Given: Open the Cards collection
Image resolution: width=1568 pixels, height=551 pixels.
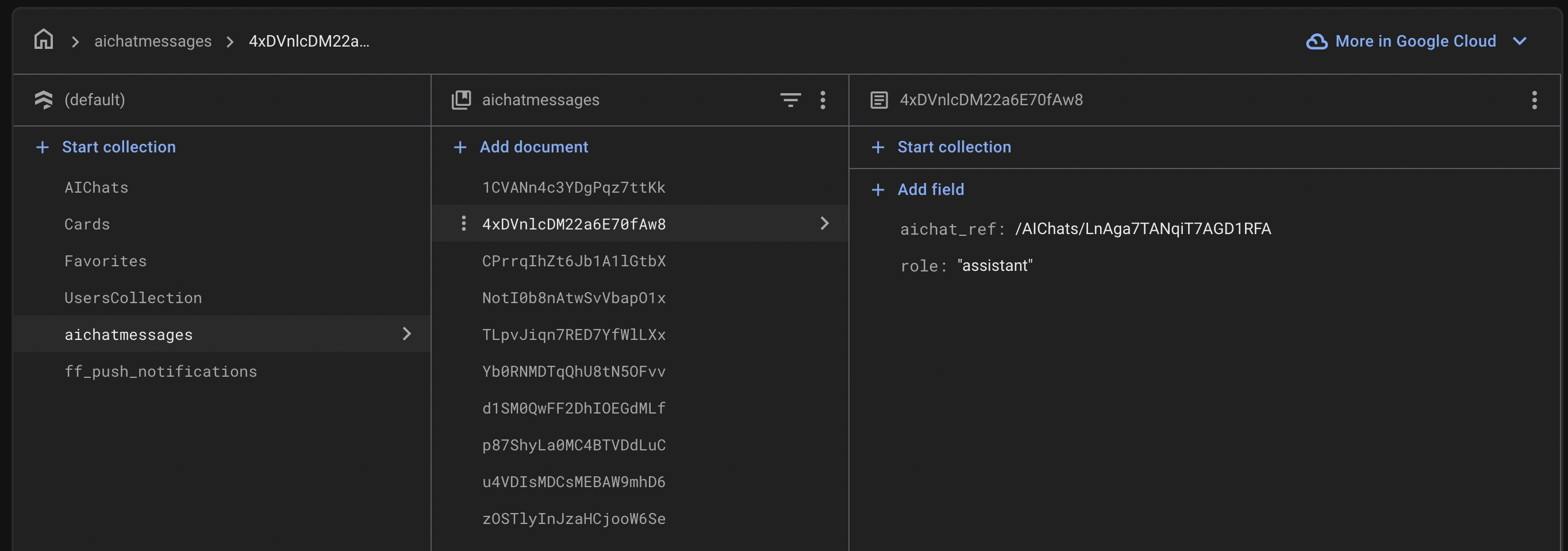Looking at the screenshot, I should click(x=87, y=224).
